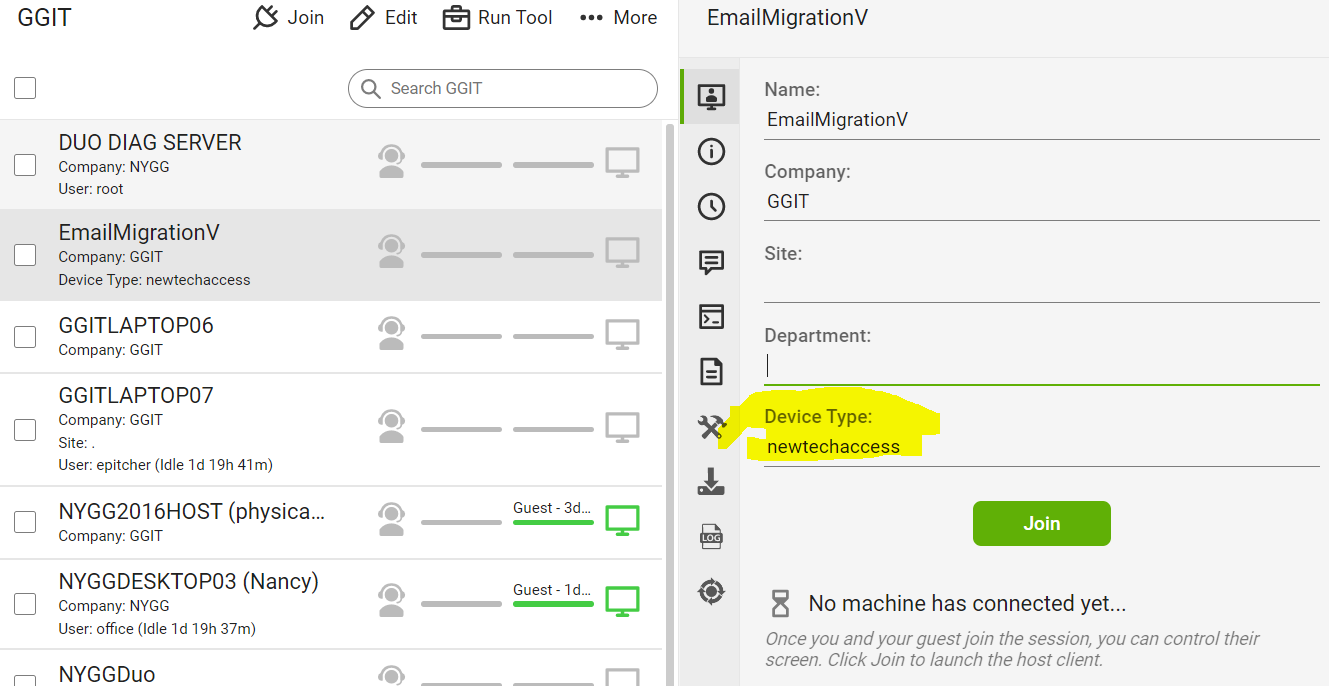
Task: Open the LOG file icon tab
Action: (711, 537)
